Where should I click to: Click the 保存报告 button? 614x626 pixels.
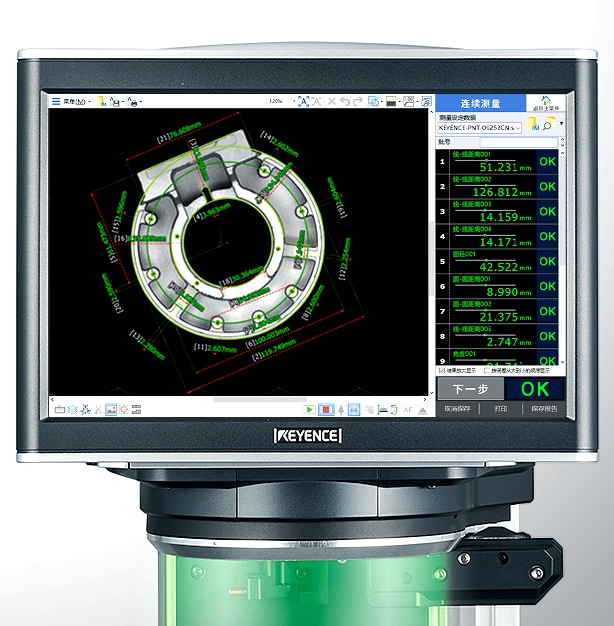[544, 409]
